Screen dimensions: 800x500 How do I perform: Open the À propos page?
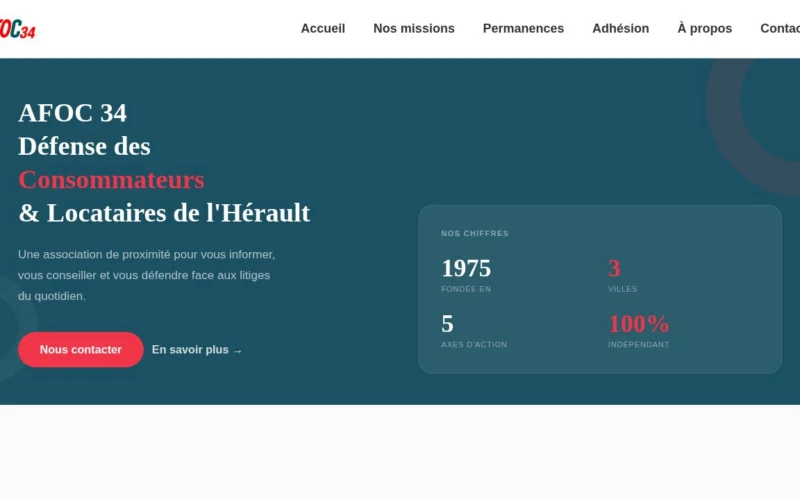coord(705,29)
